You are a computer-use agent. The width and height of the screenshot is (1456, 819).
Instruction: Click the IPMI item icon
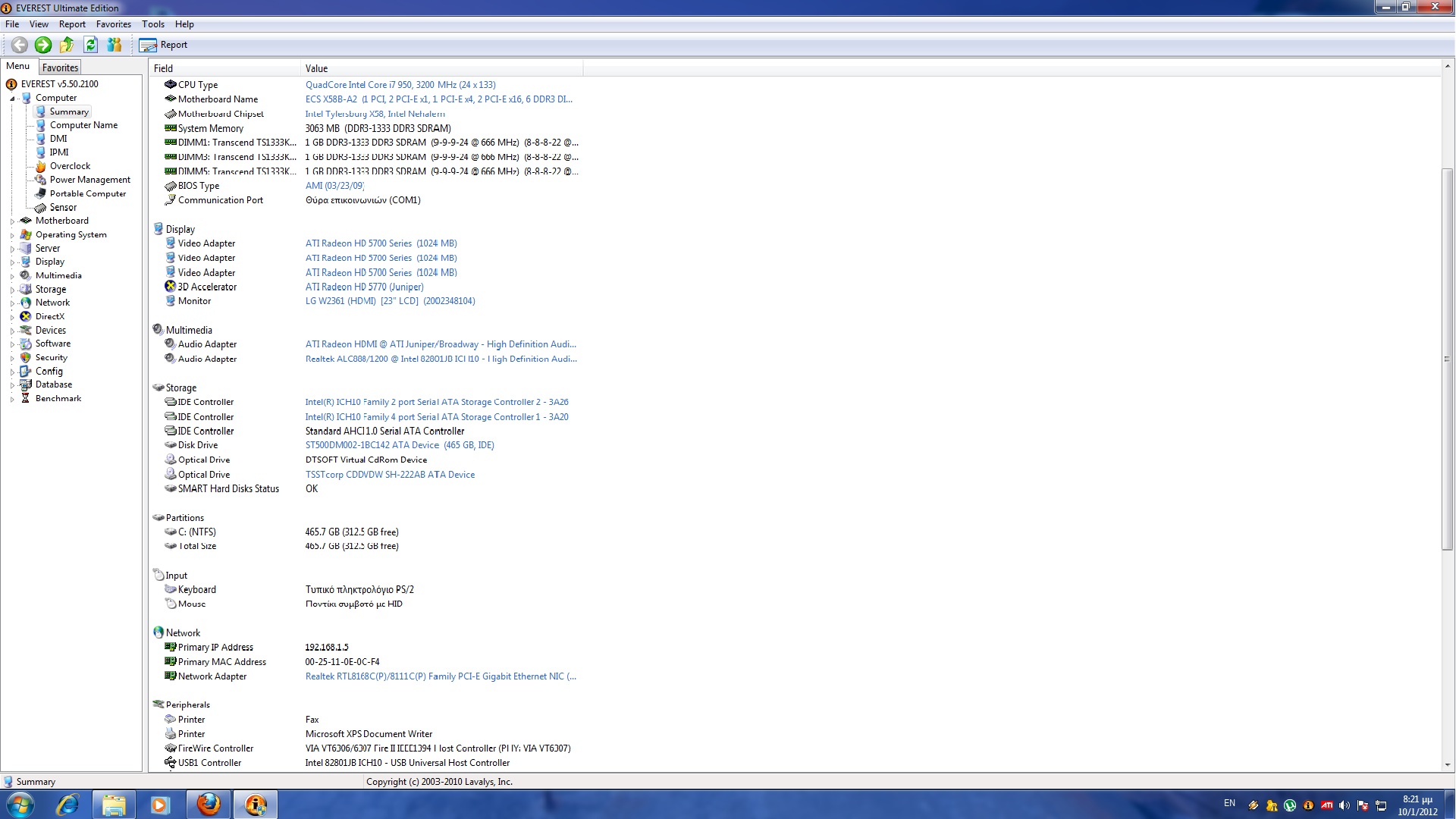(41, 152)
